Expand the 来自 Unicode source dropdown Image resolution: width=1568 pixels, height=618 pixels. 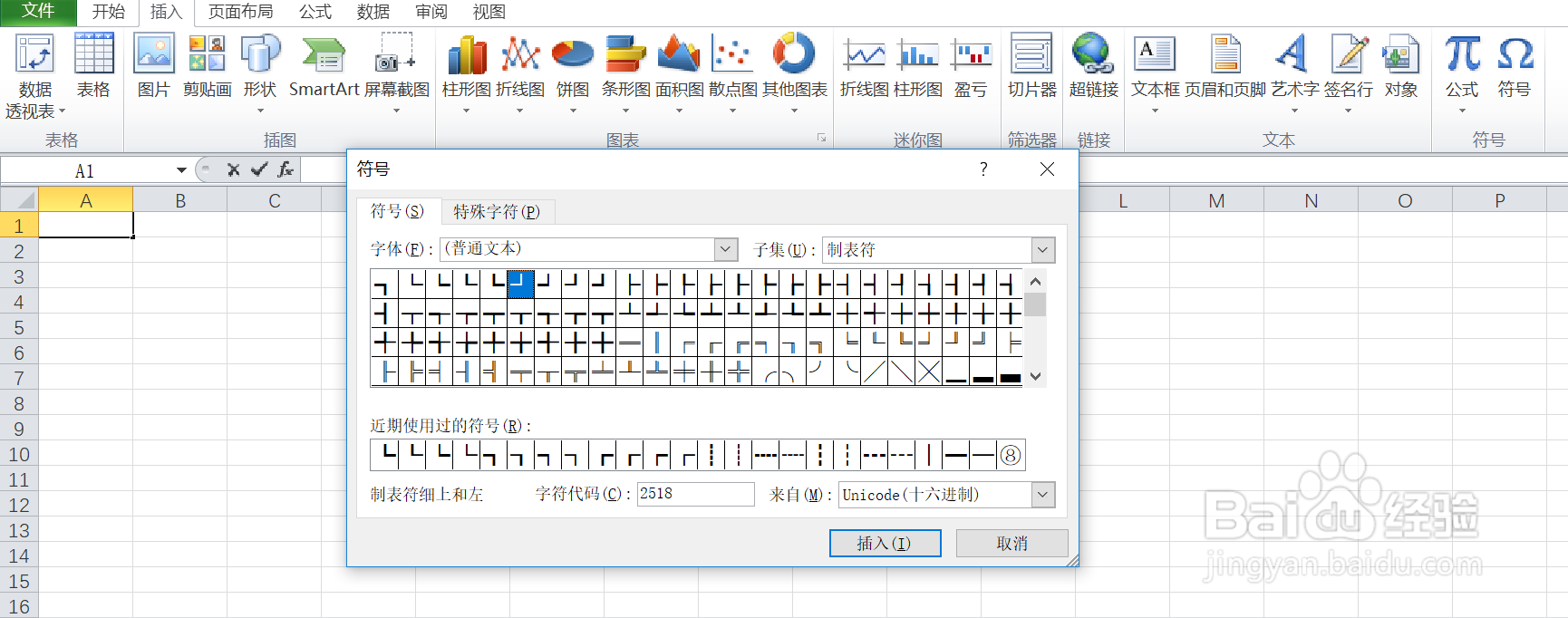point(1043,495)
